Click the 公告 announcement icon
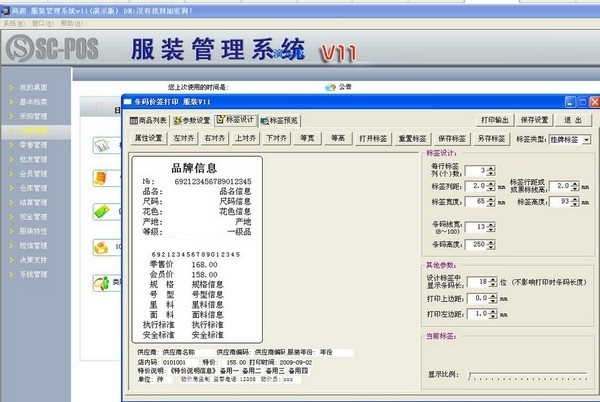 pyautogui.click(x=330, y=88)
